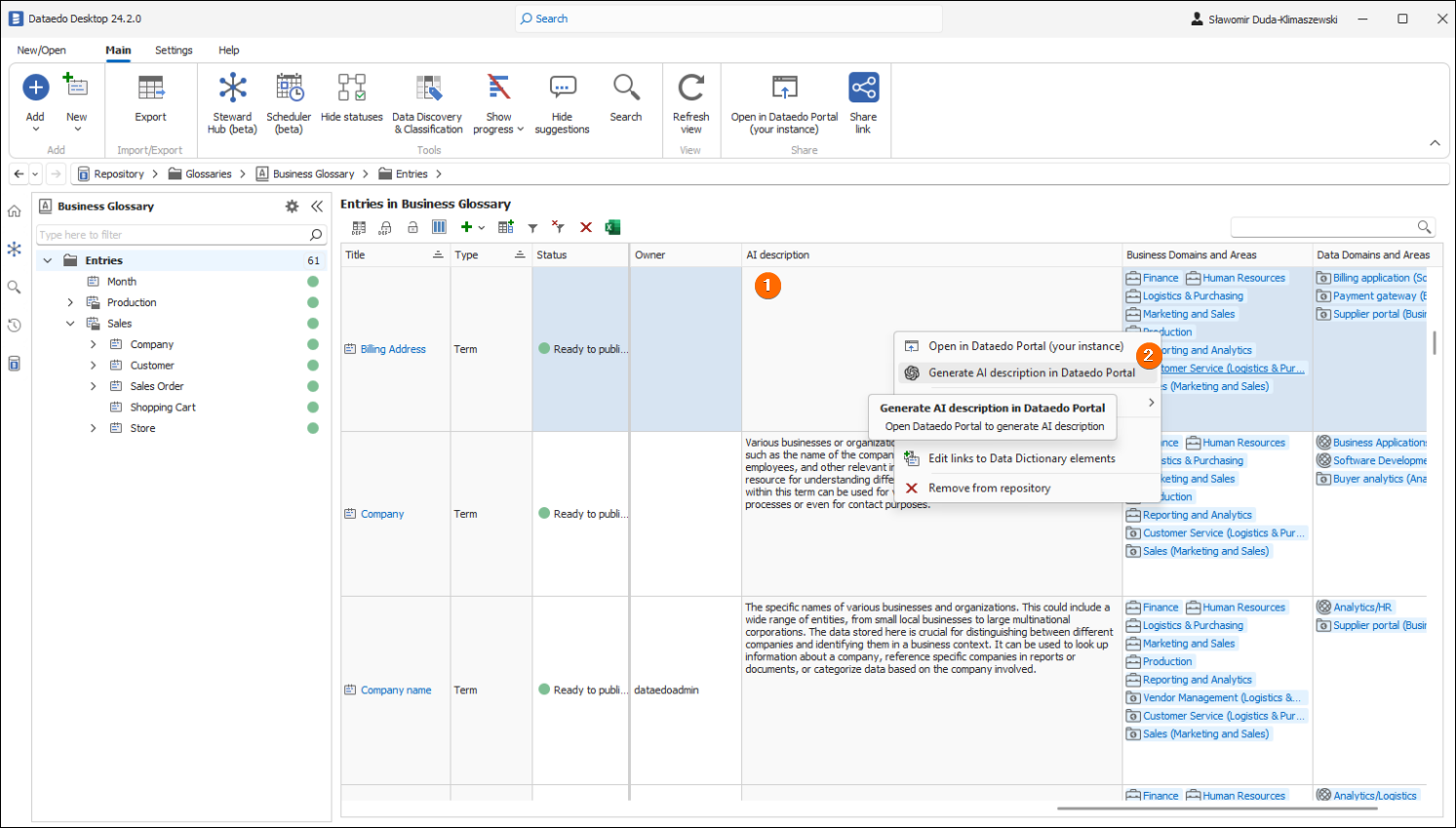
Task: Open the column chooser icon
Action: click(x=439, y=227)
